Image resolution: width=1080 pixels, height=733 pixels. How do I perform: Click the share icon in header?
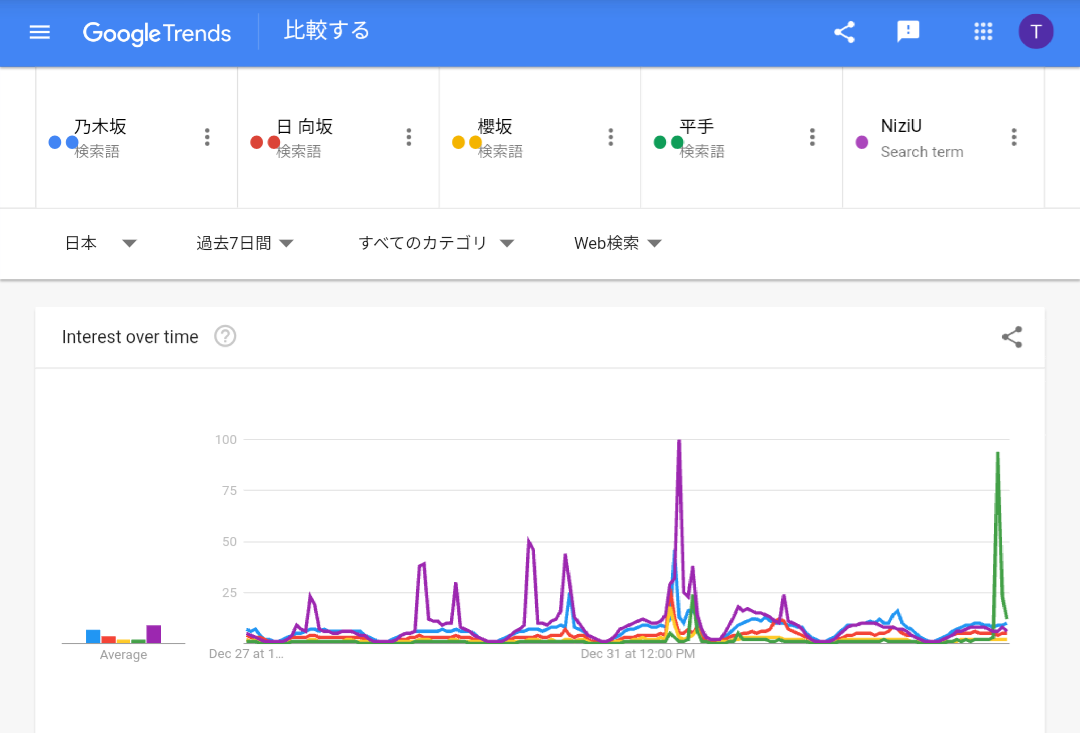[x=845, y=32]
